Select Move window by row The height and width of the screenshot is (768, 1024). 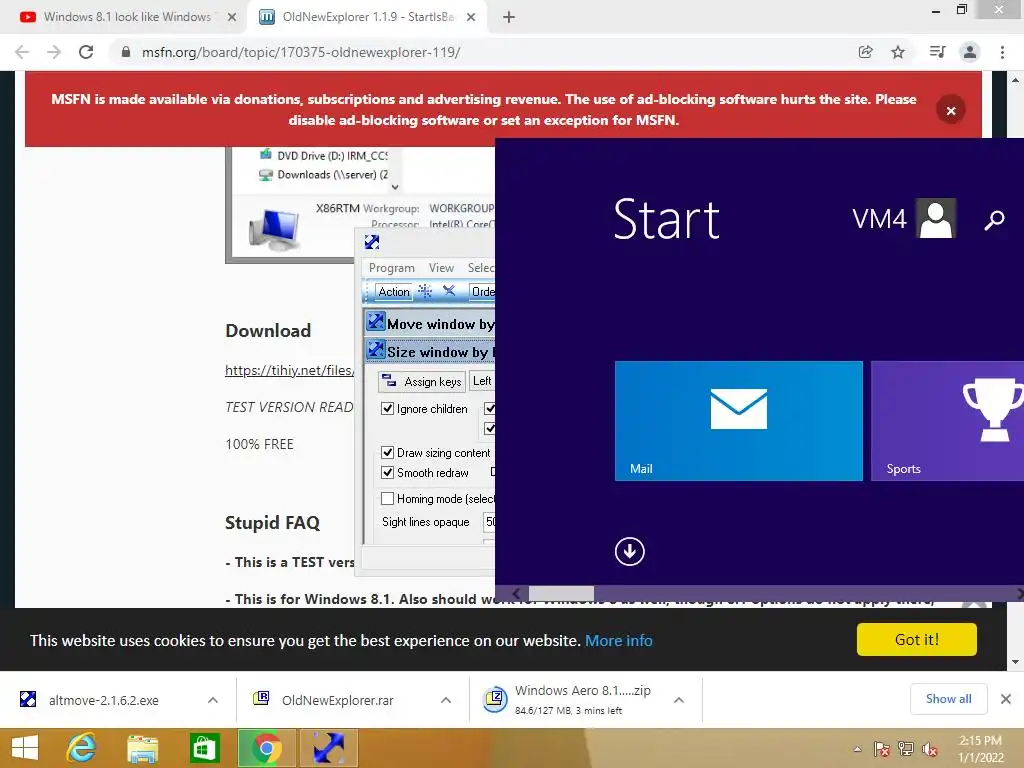[430, 324]
